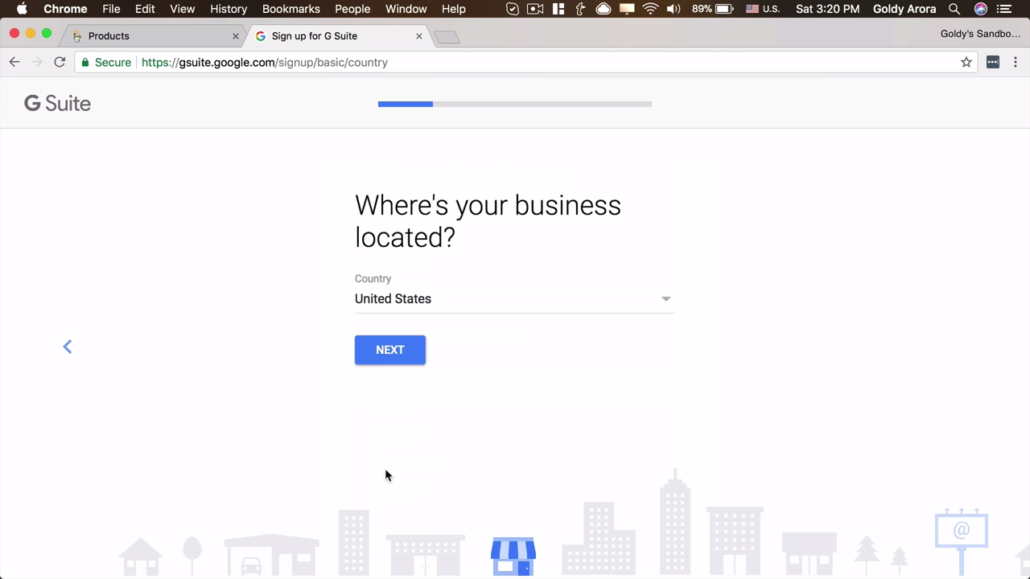
Task: Click the battery 89% indicator
Action: 712,9
